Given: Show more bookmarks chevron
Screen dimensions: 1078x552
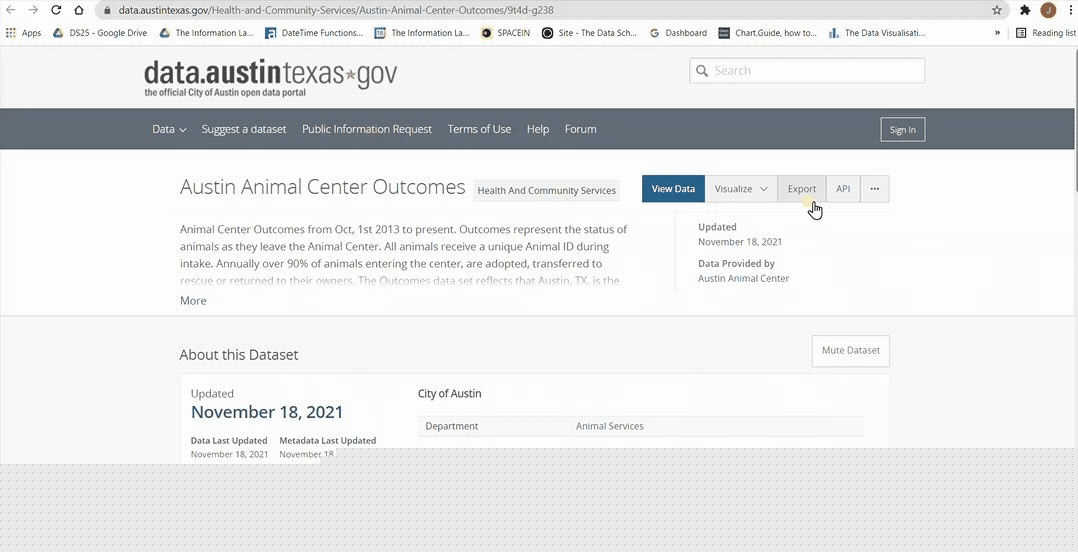Looking at the screenshot, I should click(998, 32).
